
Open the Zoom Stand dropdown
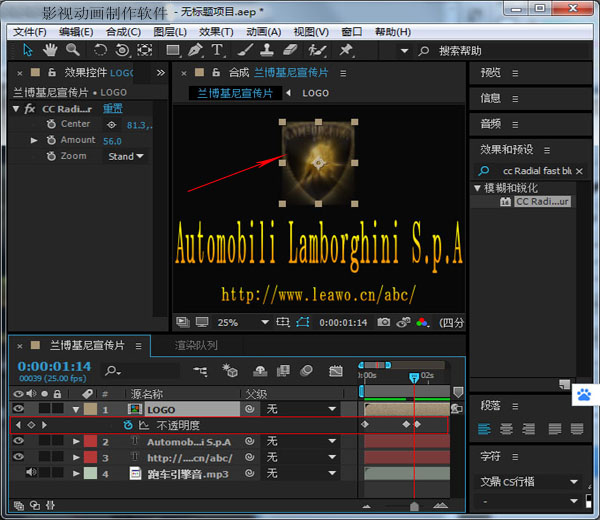(x=126, y=156)
